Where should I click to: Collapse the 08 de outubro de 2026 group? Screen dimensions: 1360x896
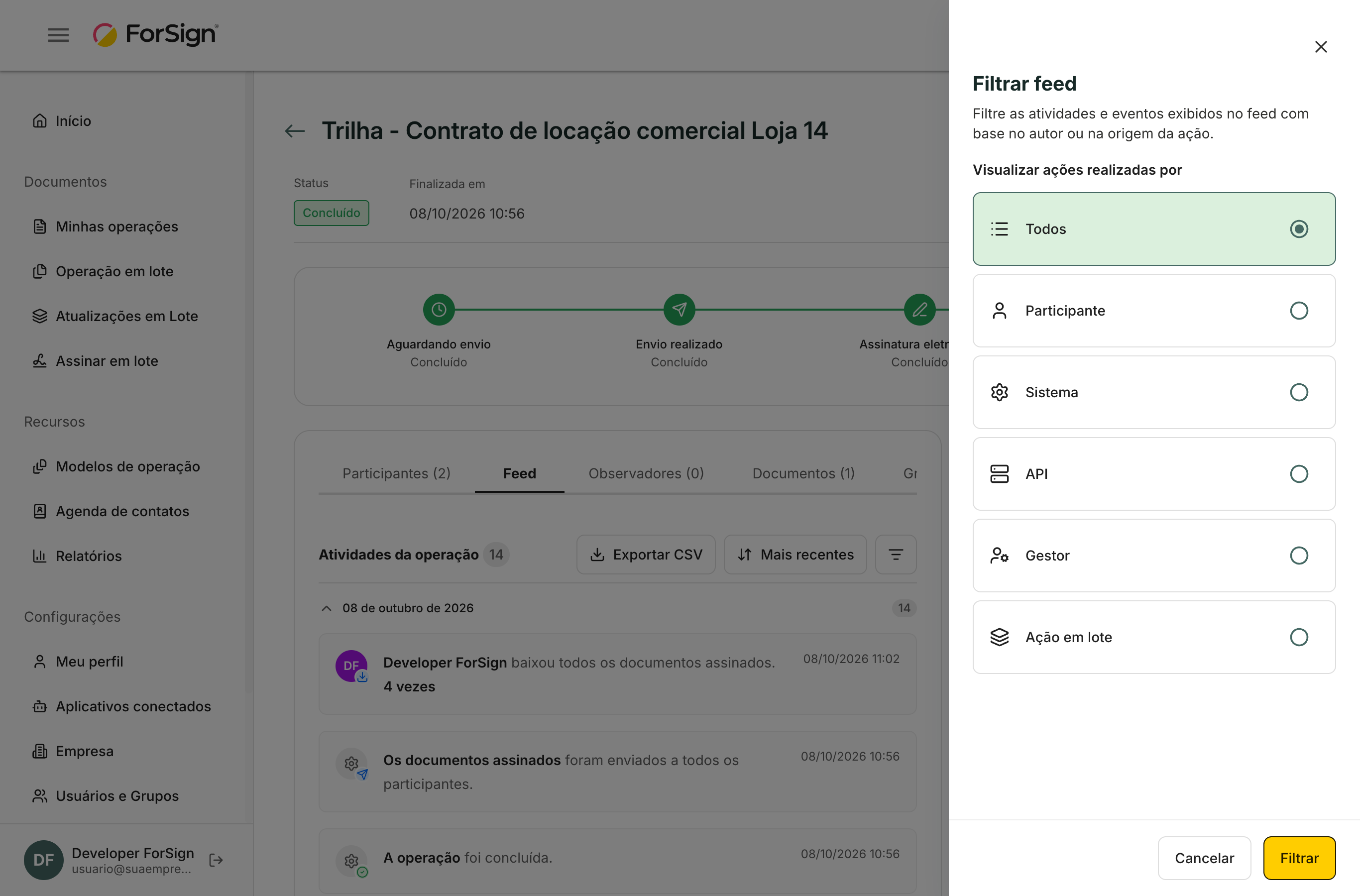tap(327, 608)
